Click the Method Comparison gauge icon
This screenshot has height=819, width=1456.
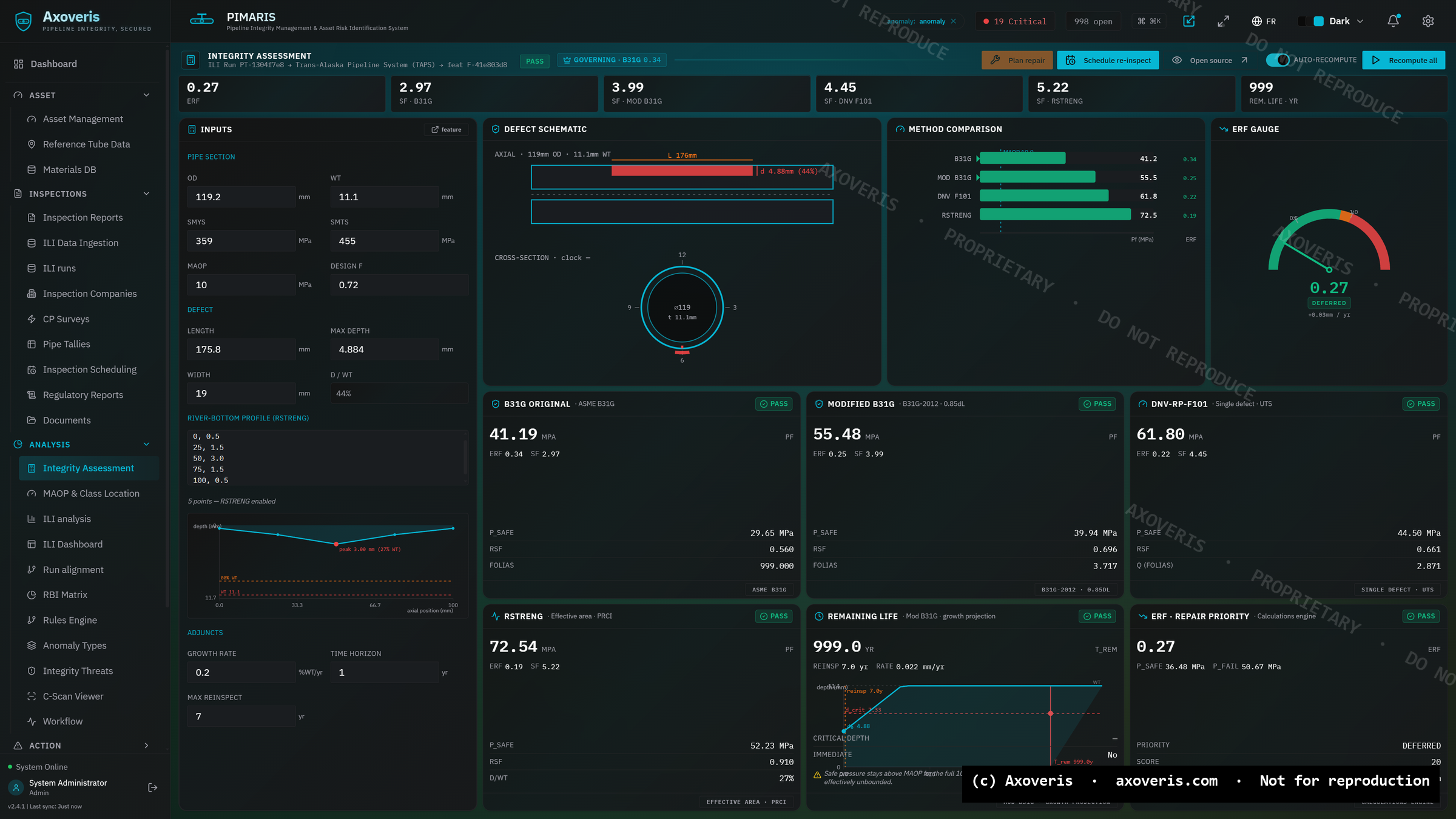click(900, 129)
